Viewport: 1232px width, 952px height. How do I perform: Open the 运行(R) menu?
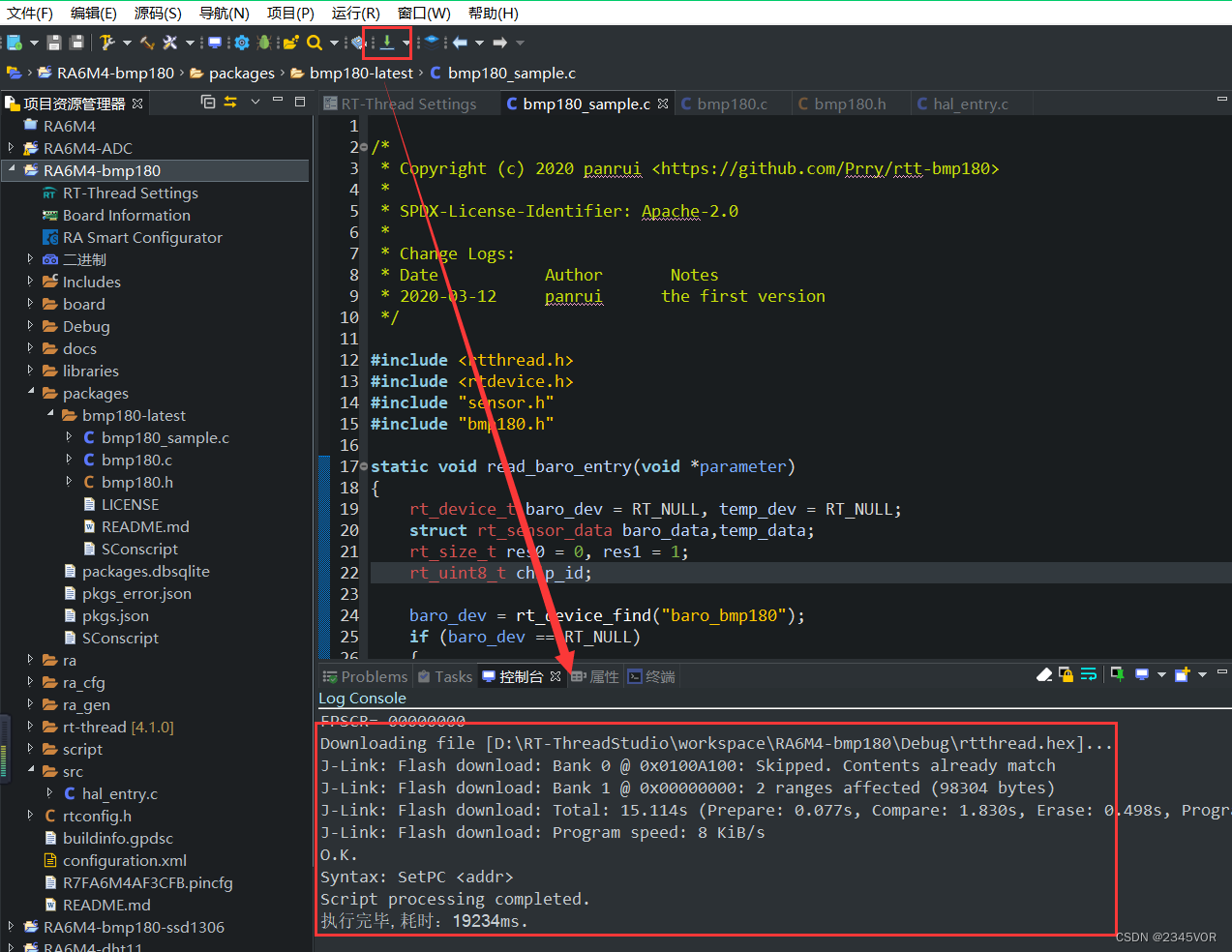(x=355, y=13)
